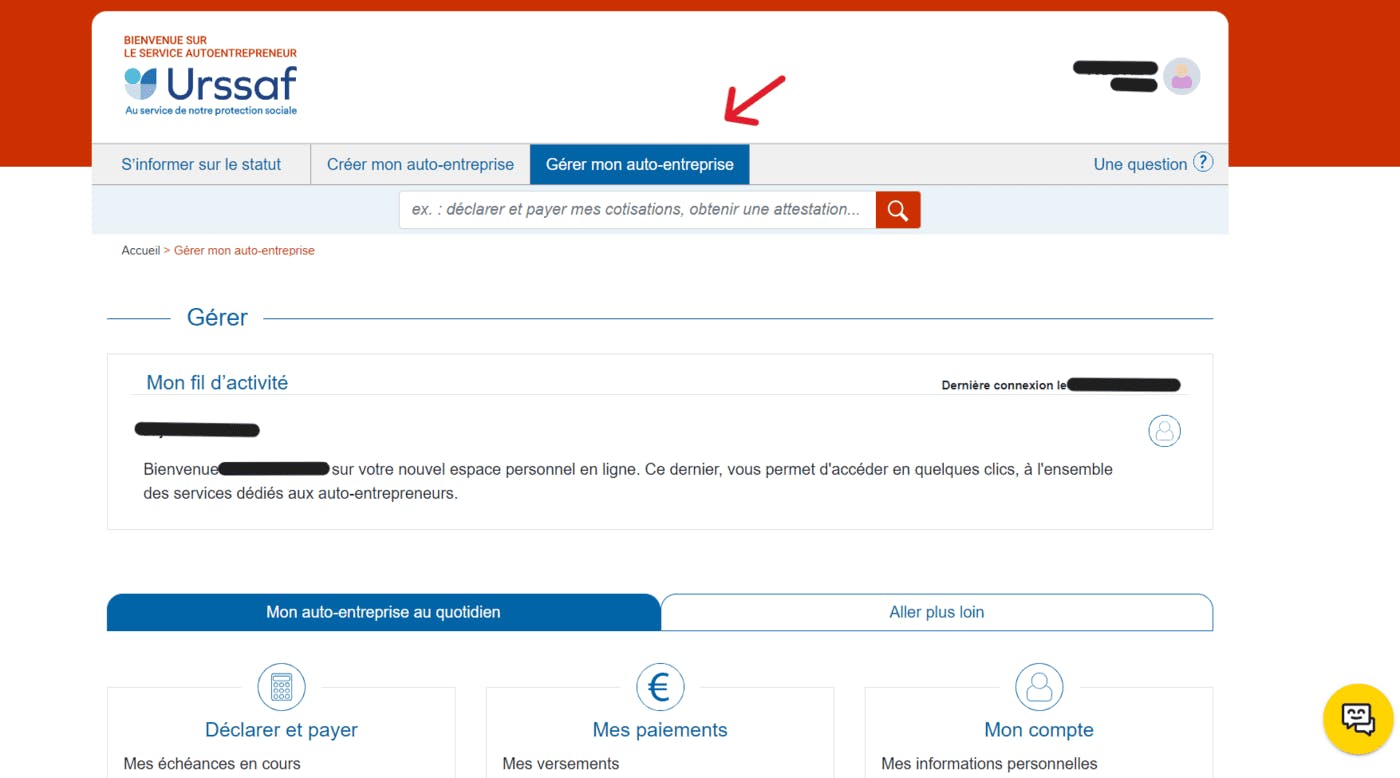Open the Créer mon auto-entreprise tab

420,163
